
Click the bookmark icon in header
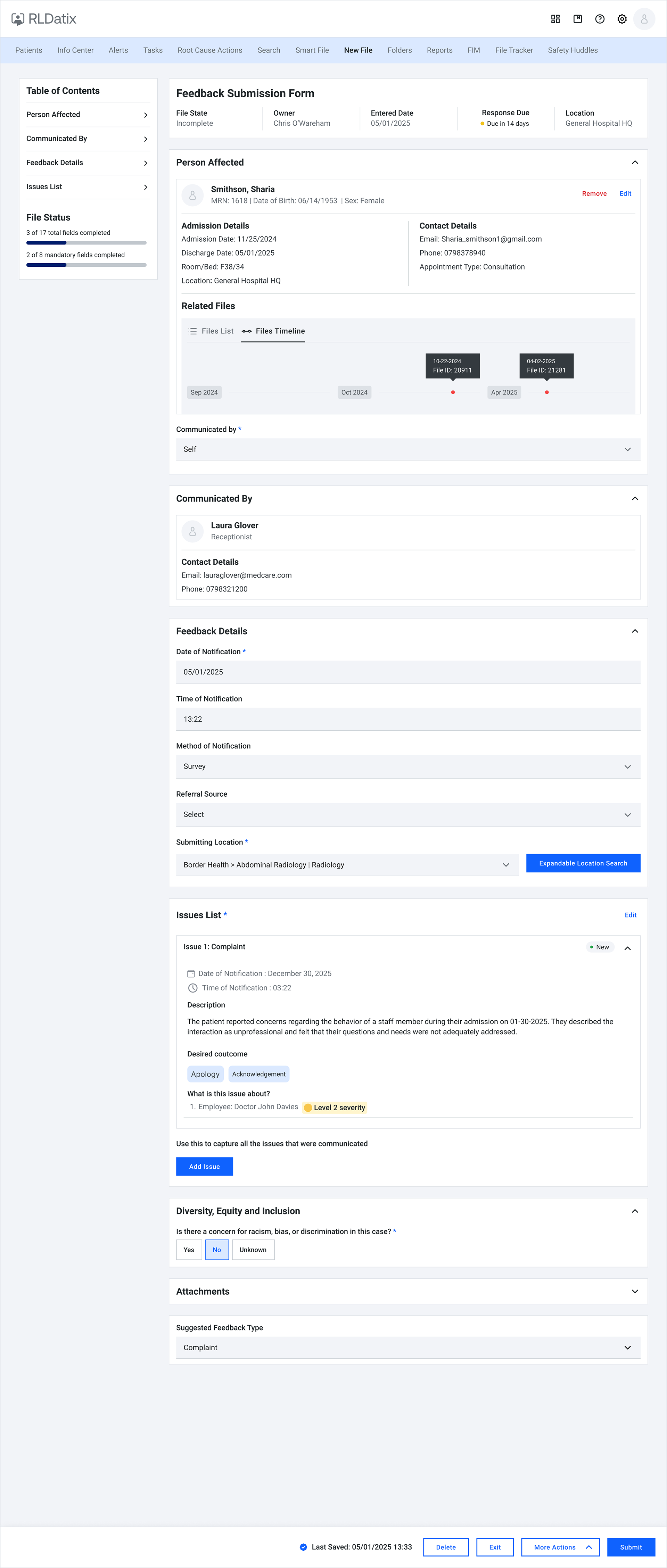click(x=577, y=19)
